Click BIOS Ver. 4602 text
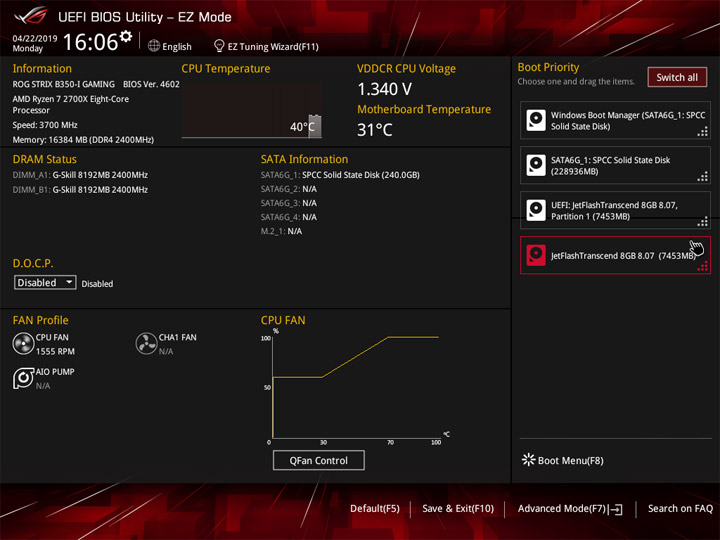Screen dimensions: 720x540 click(151, 84)
